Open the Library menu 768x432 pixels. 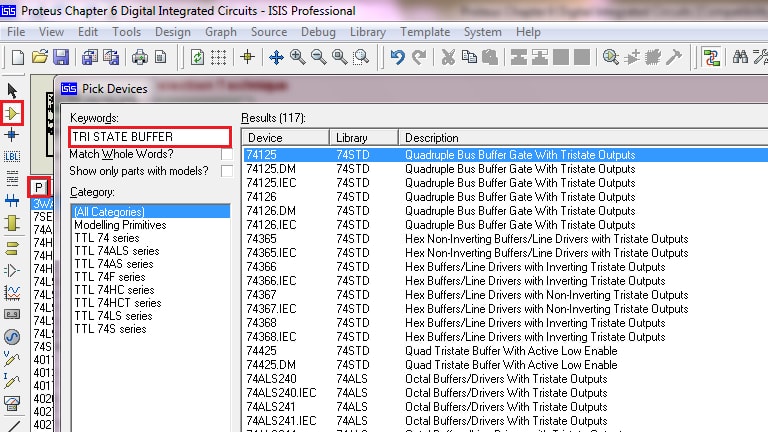(368, 32)
